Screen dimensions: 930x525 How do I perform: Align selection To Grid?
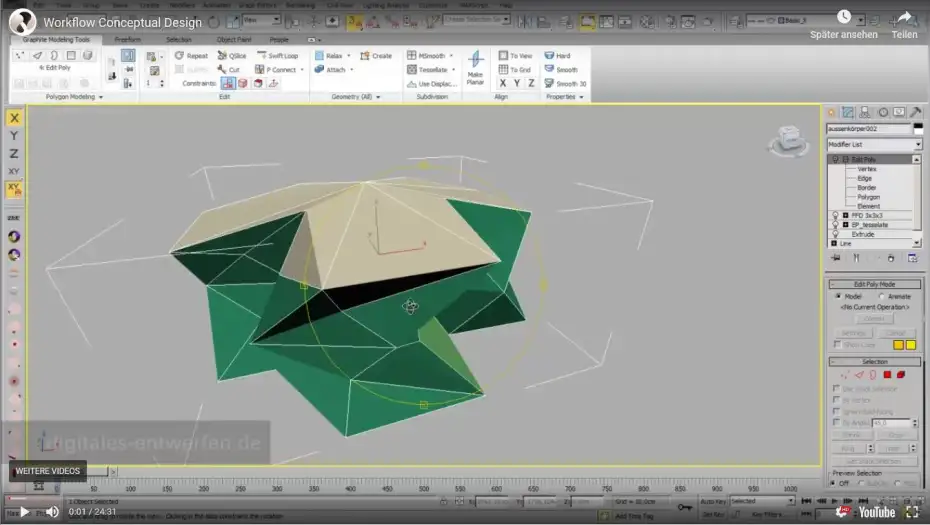[515, 69]
